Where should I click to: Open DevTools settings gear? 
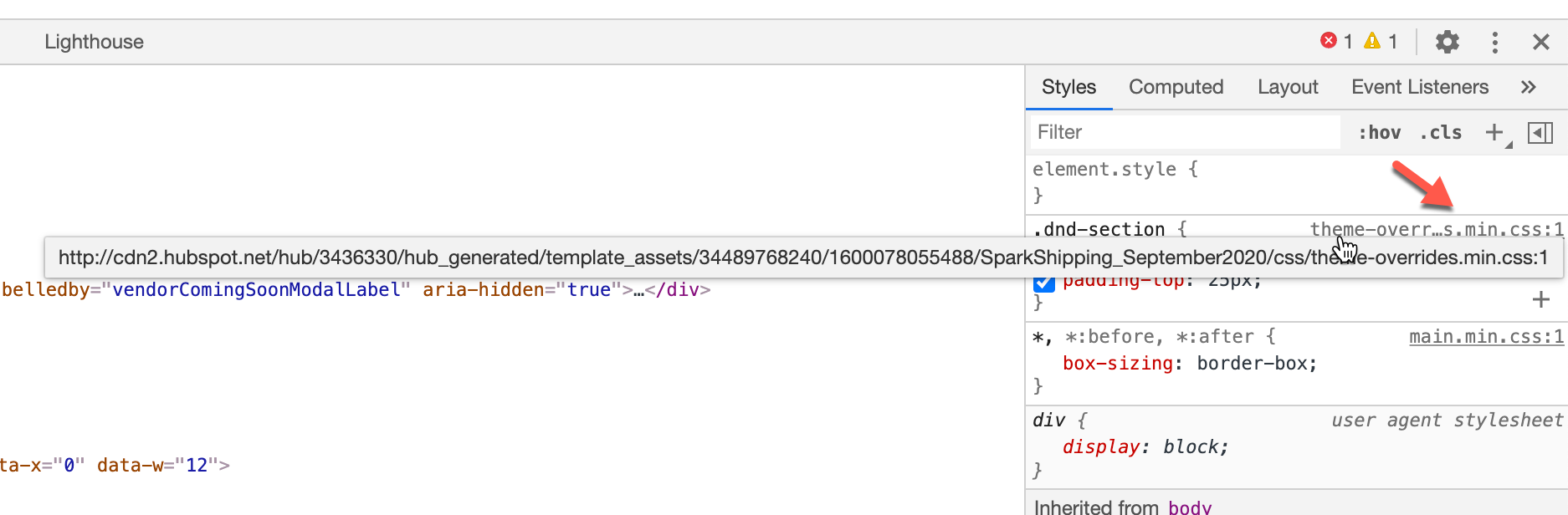1447,42
